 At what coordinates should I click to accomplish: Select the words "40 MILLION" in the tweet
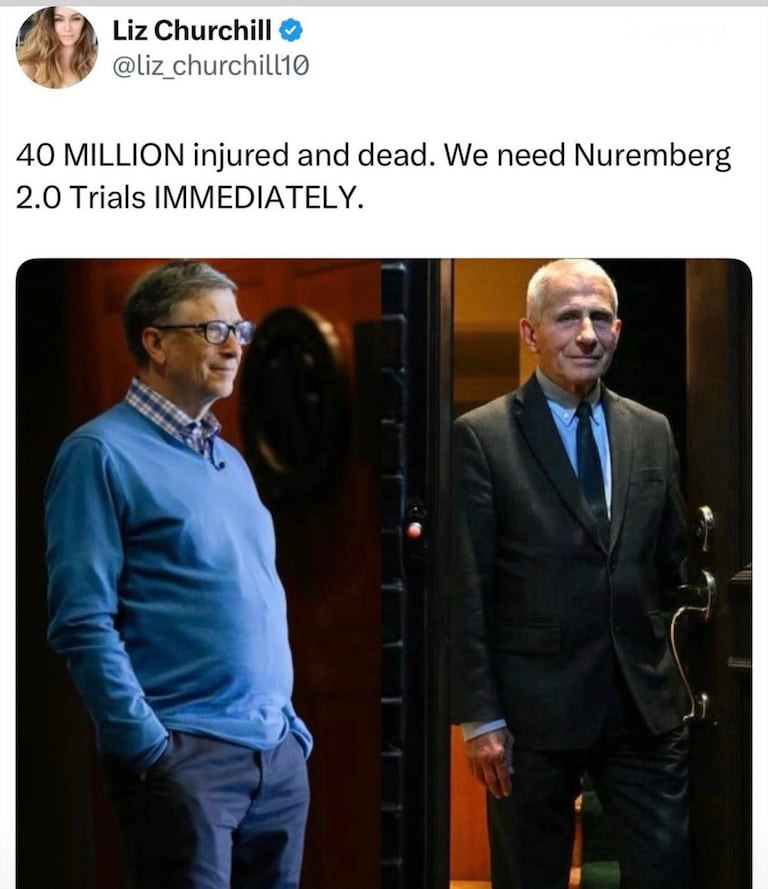tap(100, 155)
